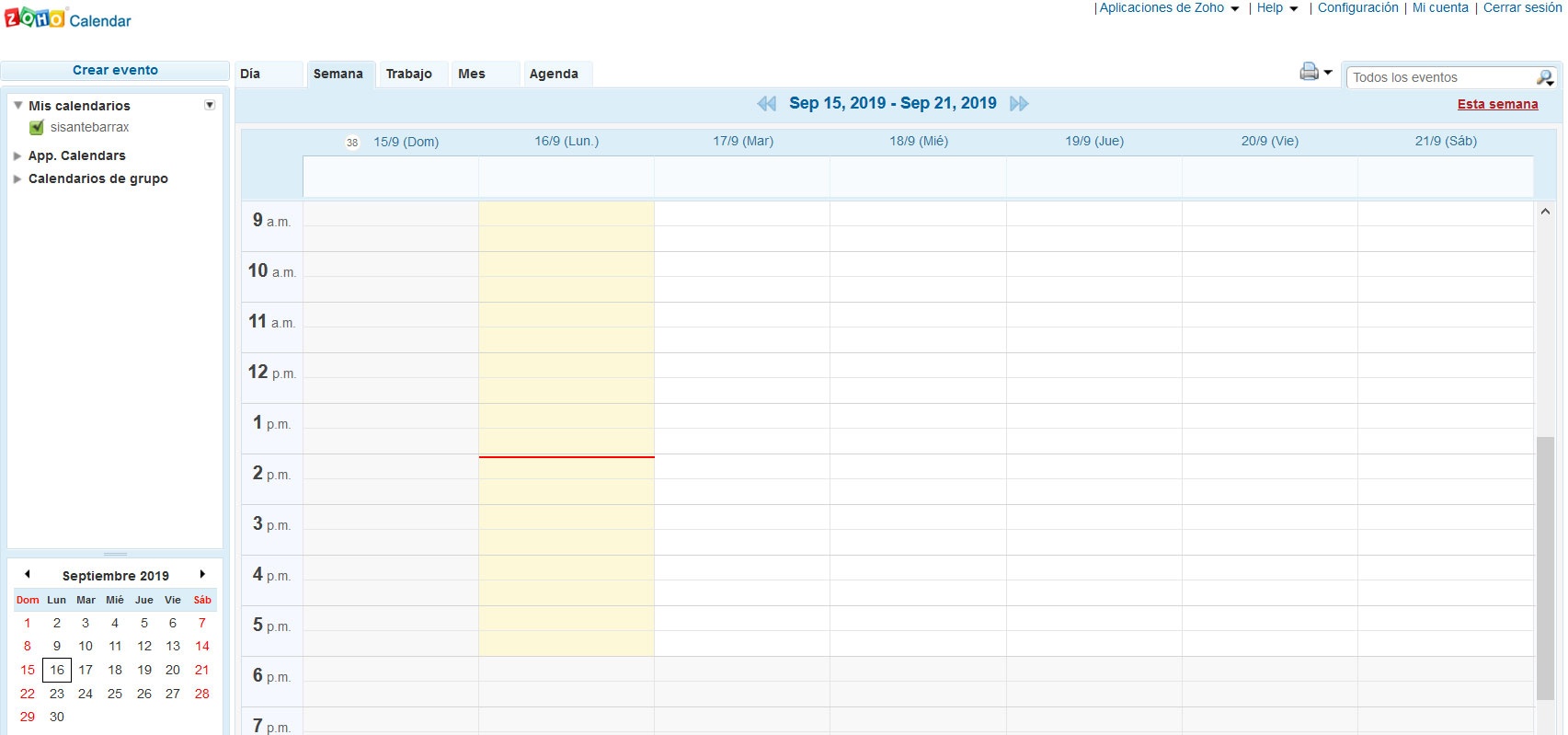Toggle the sisantebarrax calendar checkbox
1568x735 pixels.
(37, 128)
